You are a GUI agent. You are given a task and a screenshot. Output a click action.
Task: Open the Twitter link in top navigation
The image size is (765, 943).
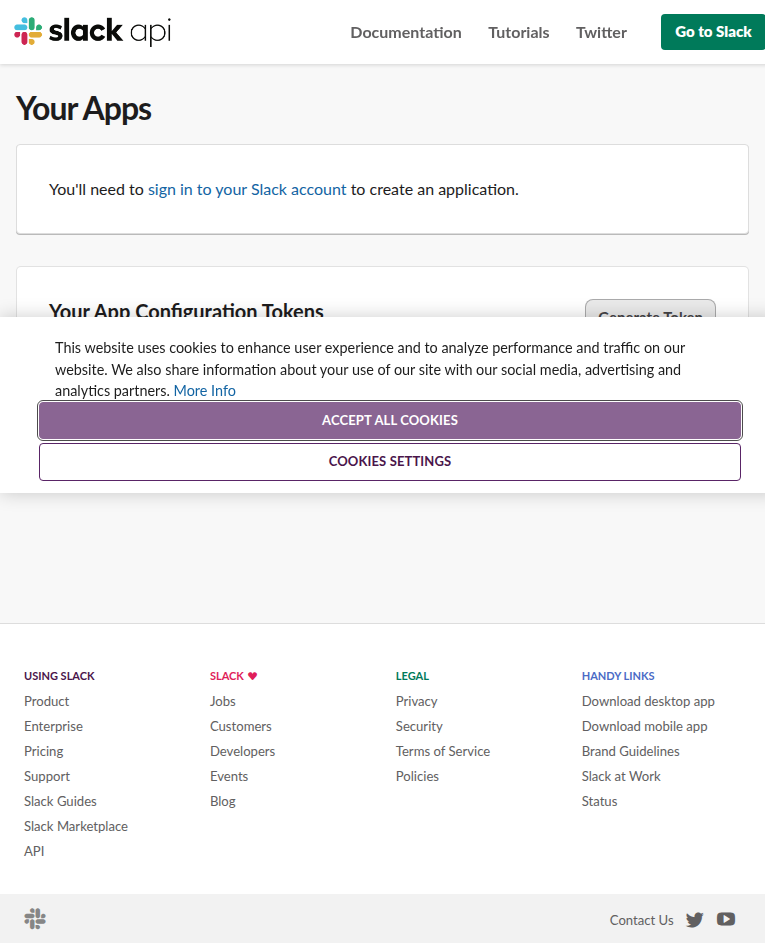point(601,32)
